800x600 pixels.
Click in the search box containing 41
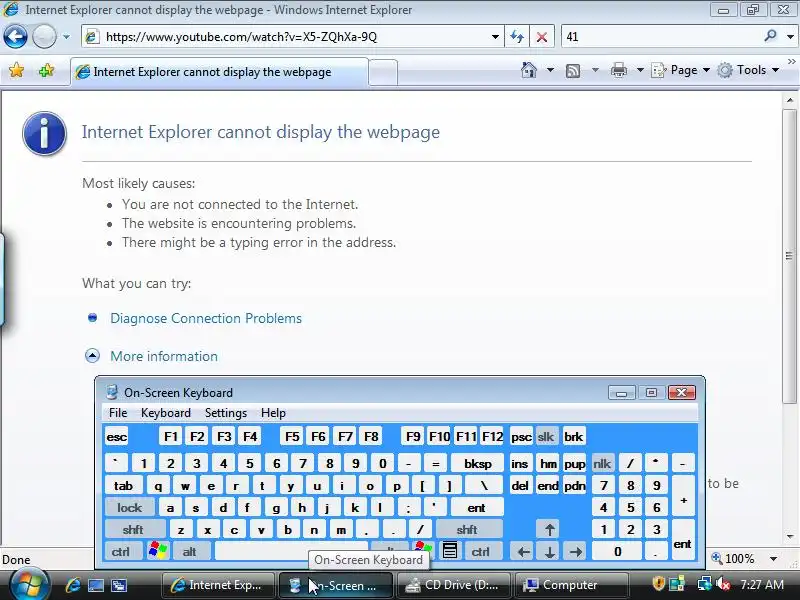662,37
